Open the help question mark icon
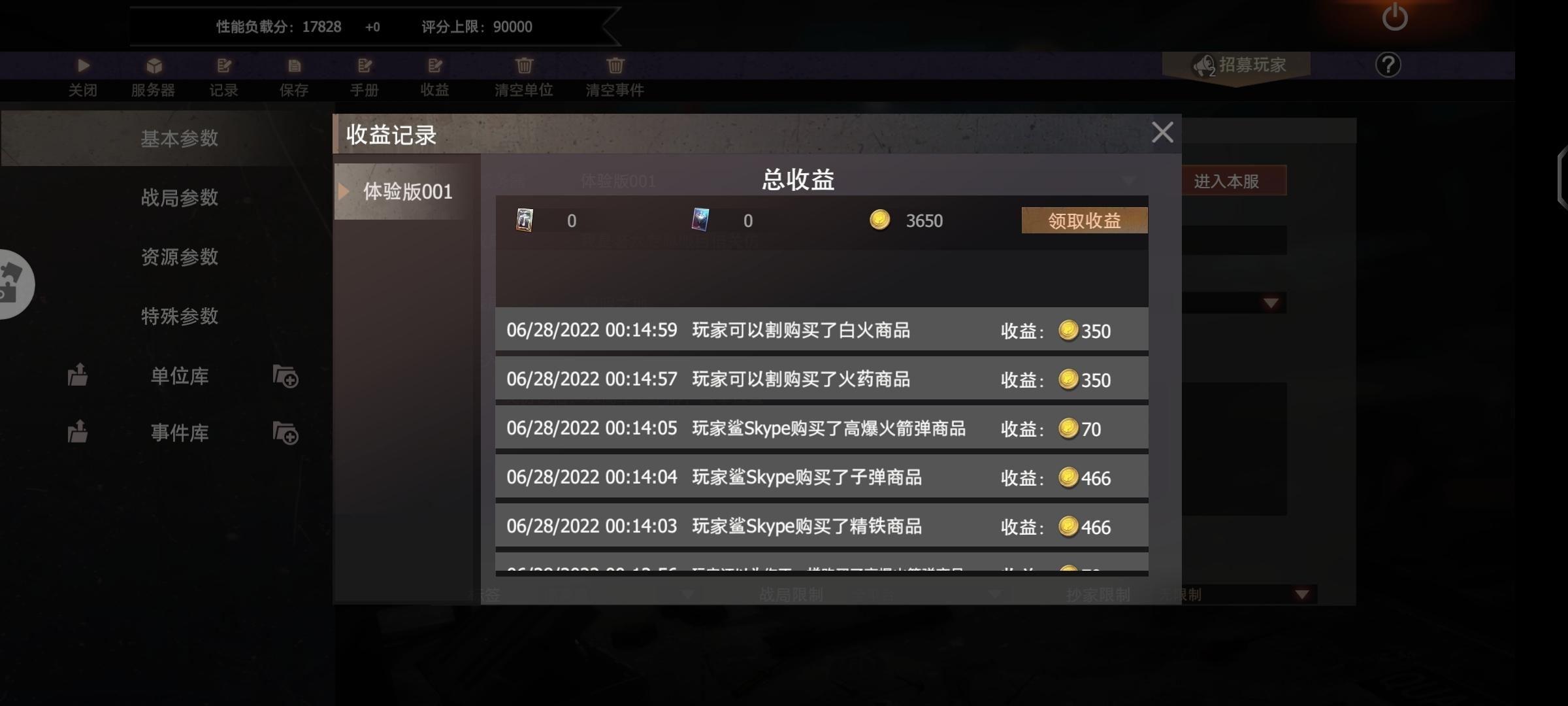 (x=1388, y=65)
